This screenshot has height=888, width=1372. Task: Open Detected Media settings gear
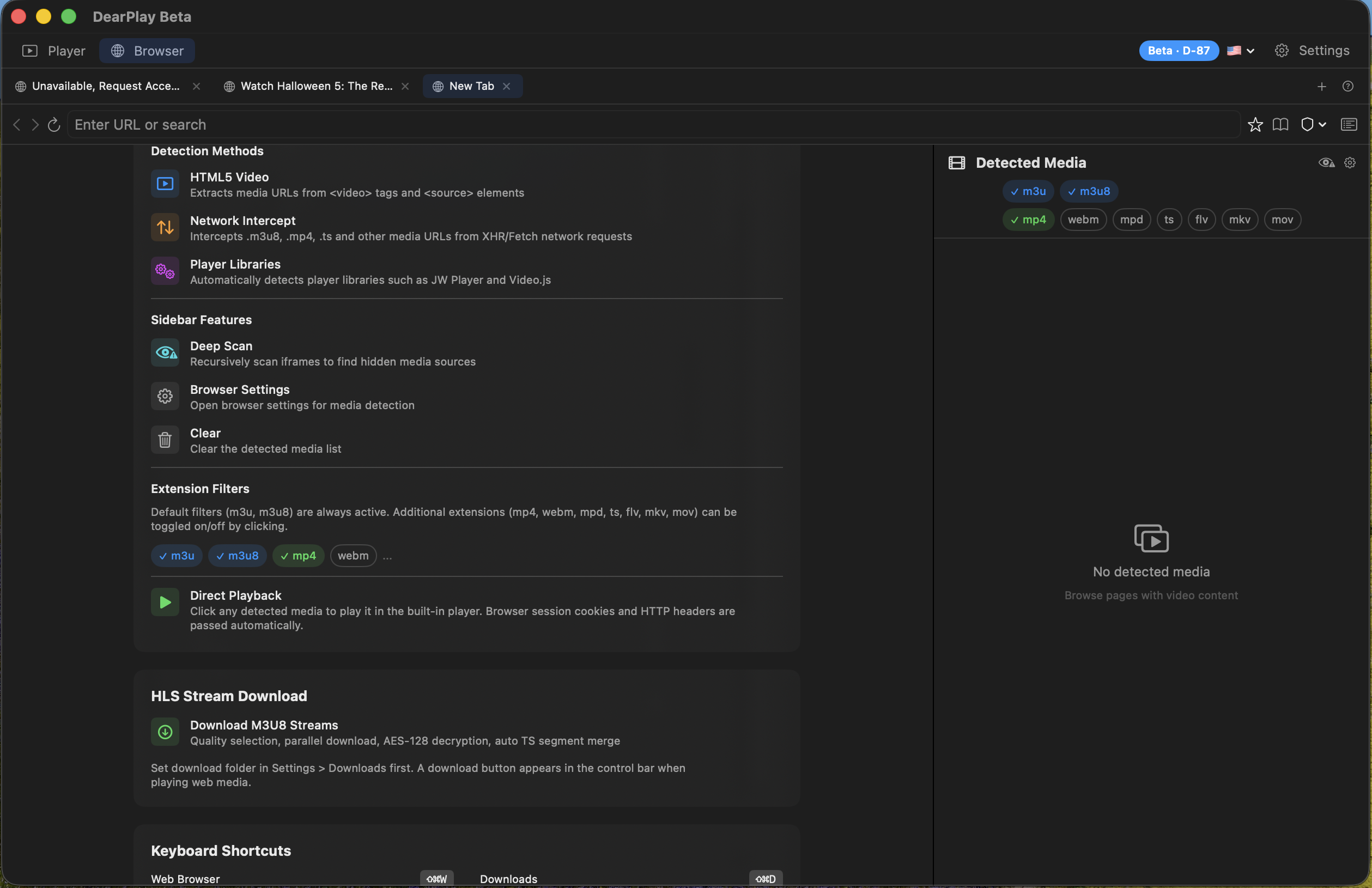1350,162
